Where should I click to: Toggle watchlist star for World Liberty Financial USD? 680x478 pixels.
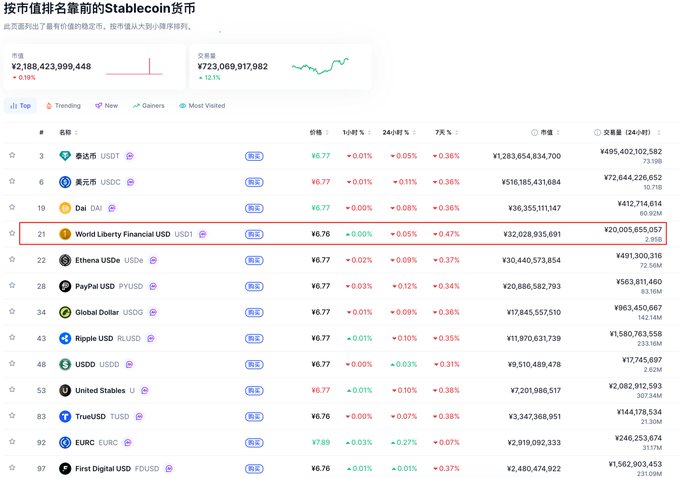coord(12,233)
